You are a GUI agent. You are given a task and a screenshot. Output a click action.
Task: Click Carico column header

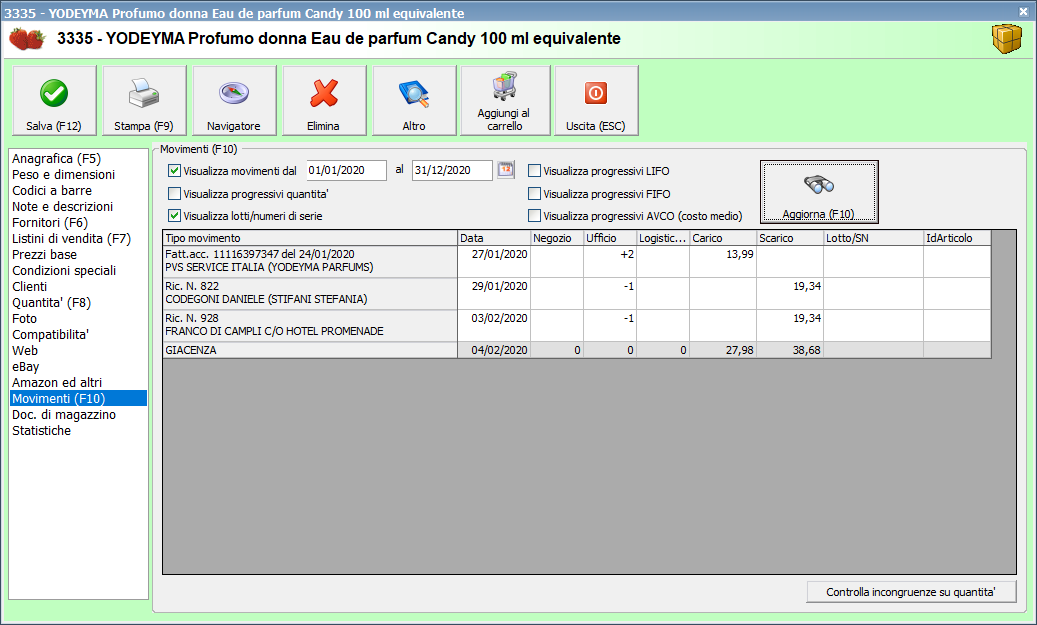click(x=723, y=238)
